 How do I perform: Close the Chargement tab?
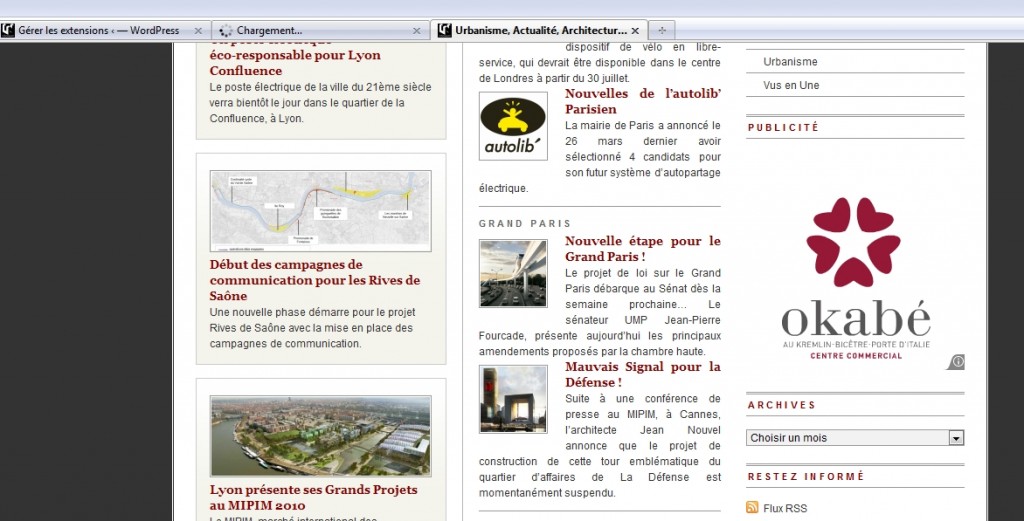coord(417,31)
